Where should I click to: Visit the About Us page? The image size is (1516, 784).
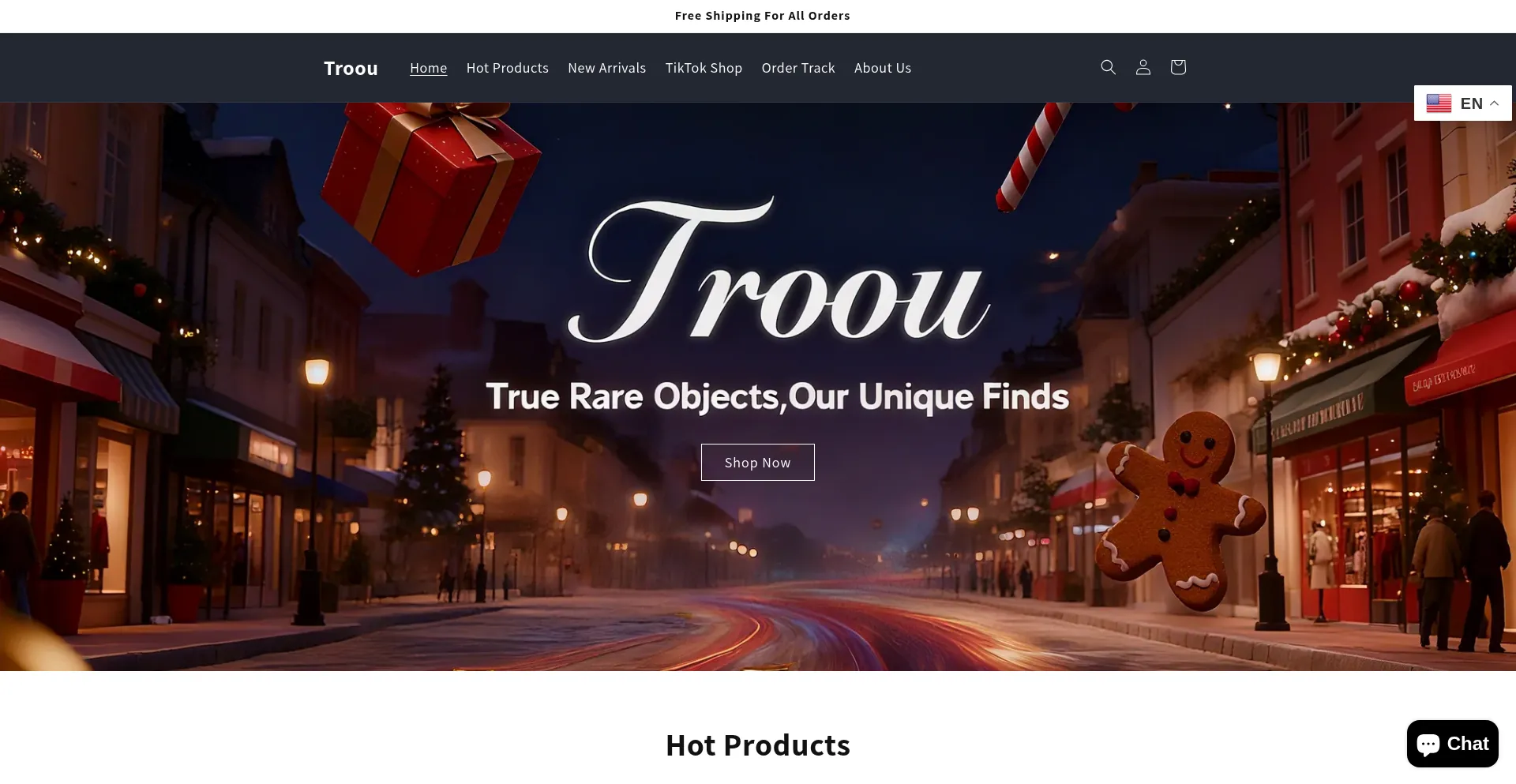pos(882,68)
